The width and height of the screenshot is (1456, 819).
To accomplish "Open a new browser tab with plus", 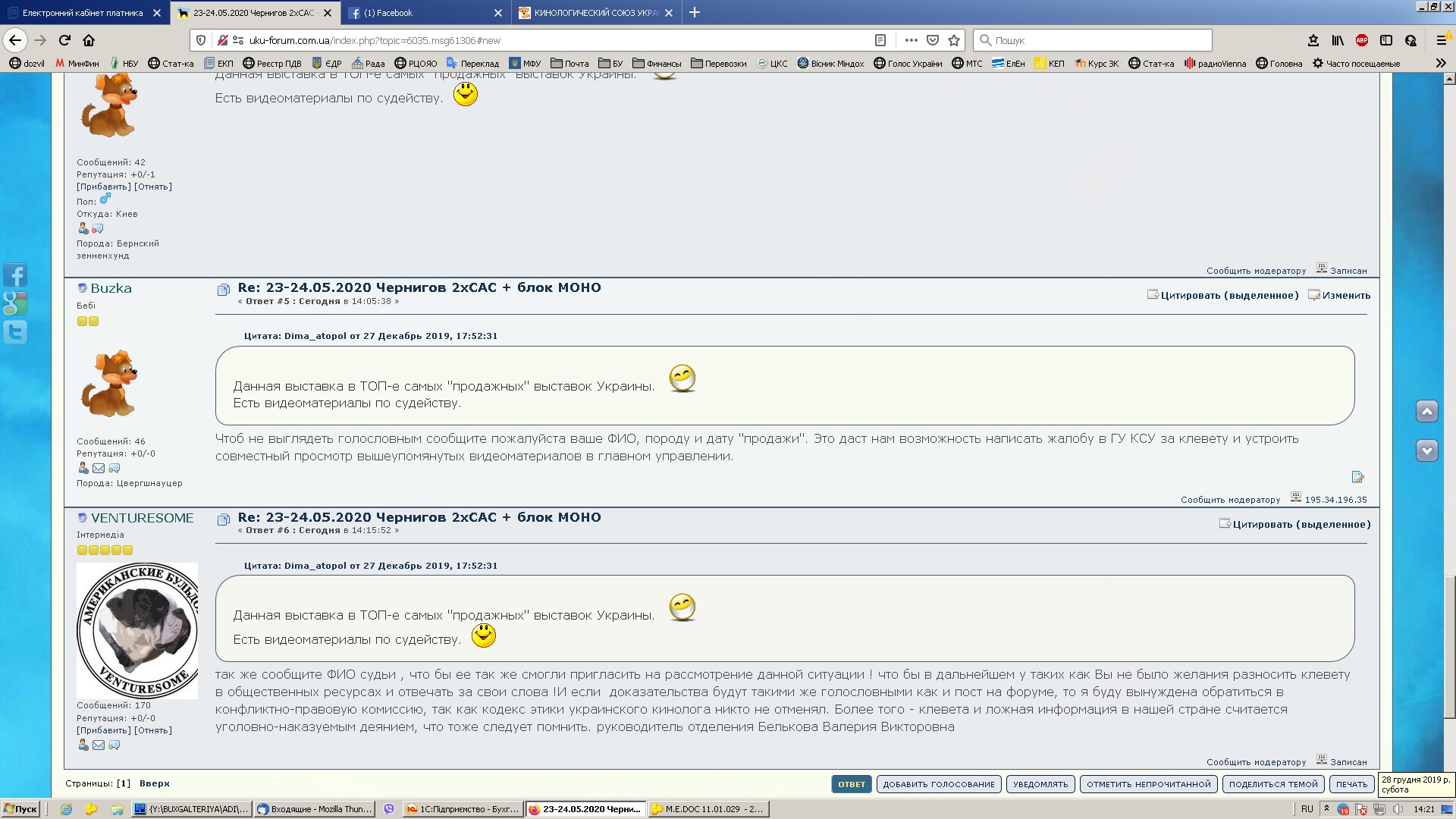I will click(694, 13).
